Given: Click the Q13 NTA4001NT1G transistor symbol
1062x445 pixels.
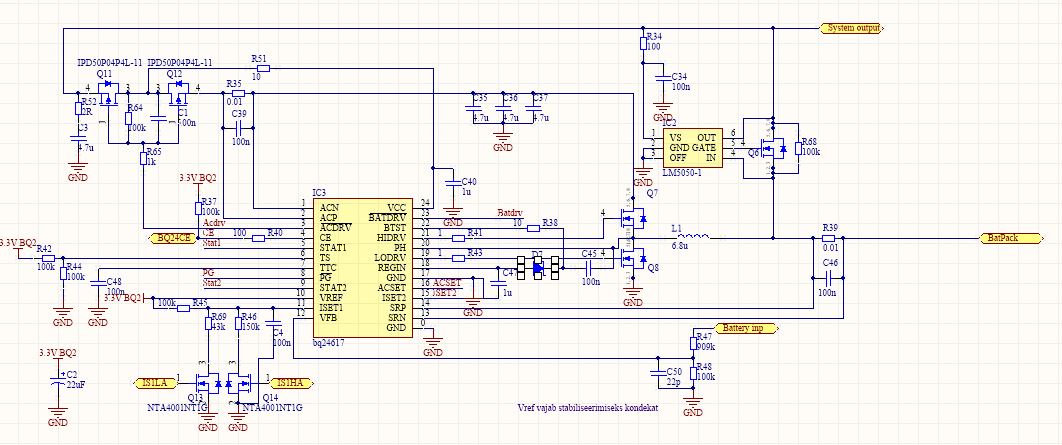Looking at the screenshot, I should (x=207, y=384).
